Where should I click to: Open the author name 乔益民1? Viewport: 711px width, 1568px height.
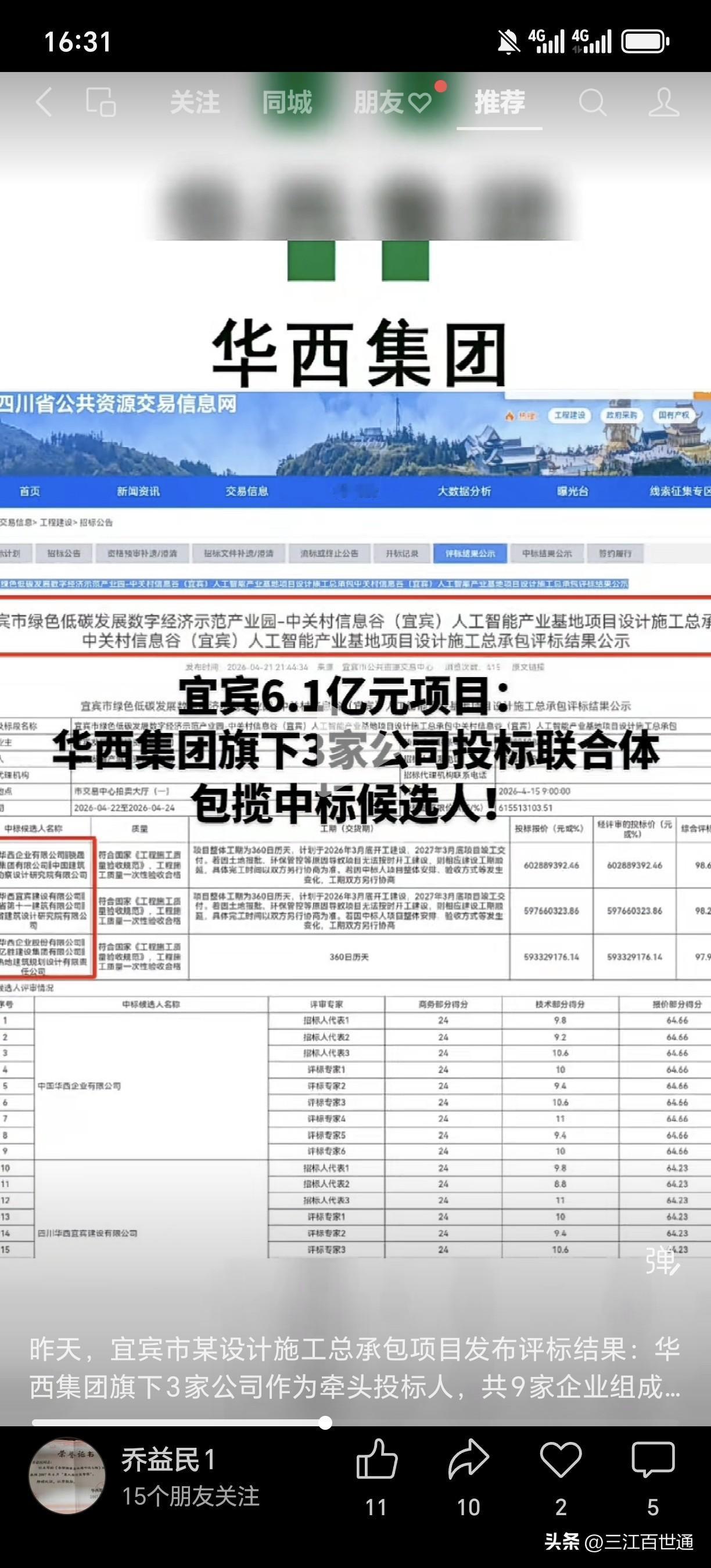click(x=168, y=1459)
